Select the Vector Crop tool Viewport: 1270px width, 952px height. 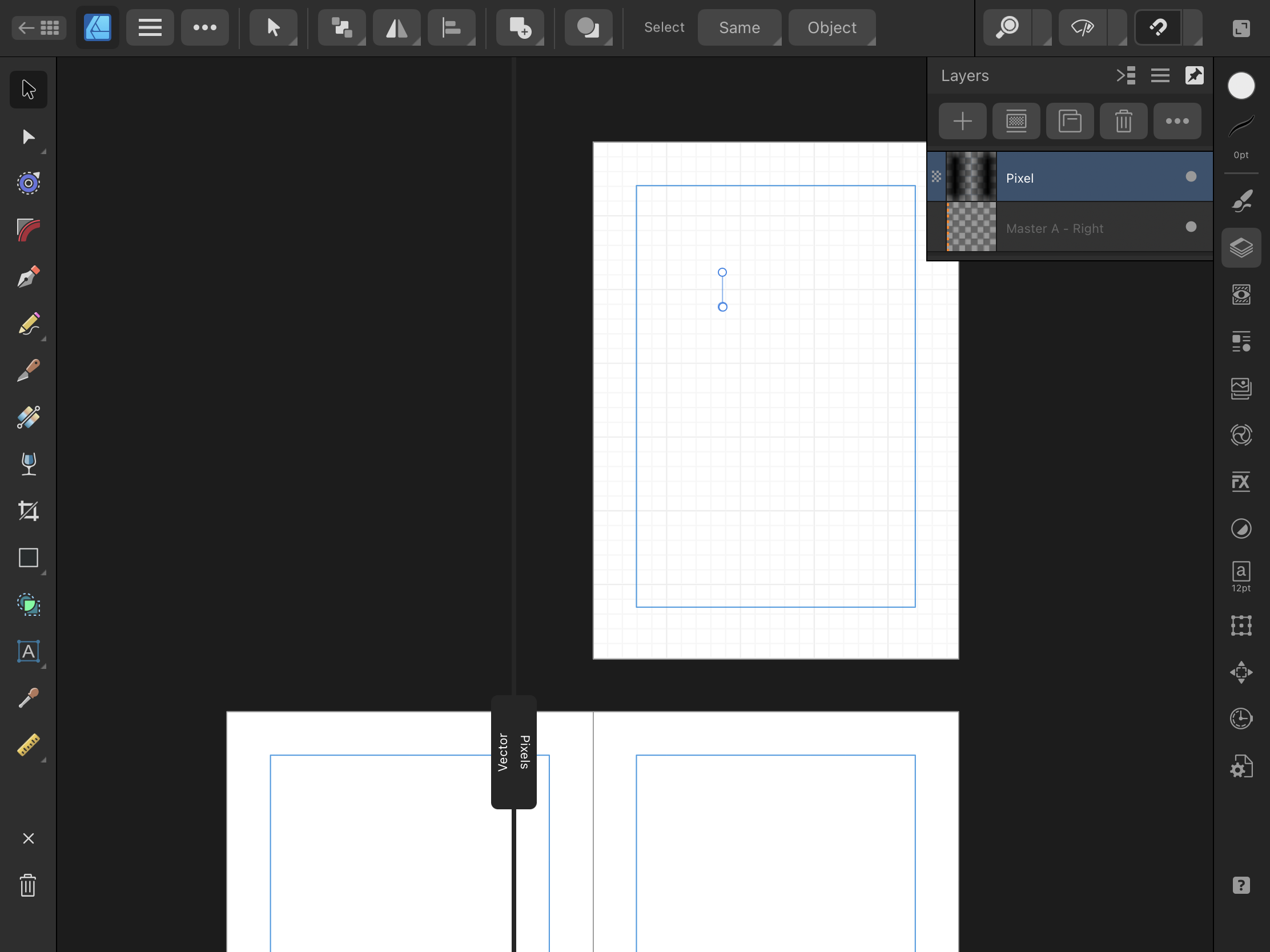[28, 511]
